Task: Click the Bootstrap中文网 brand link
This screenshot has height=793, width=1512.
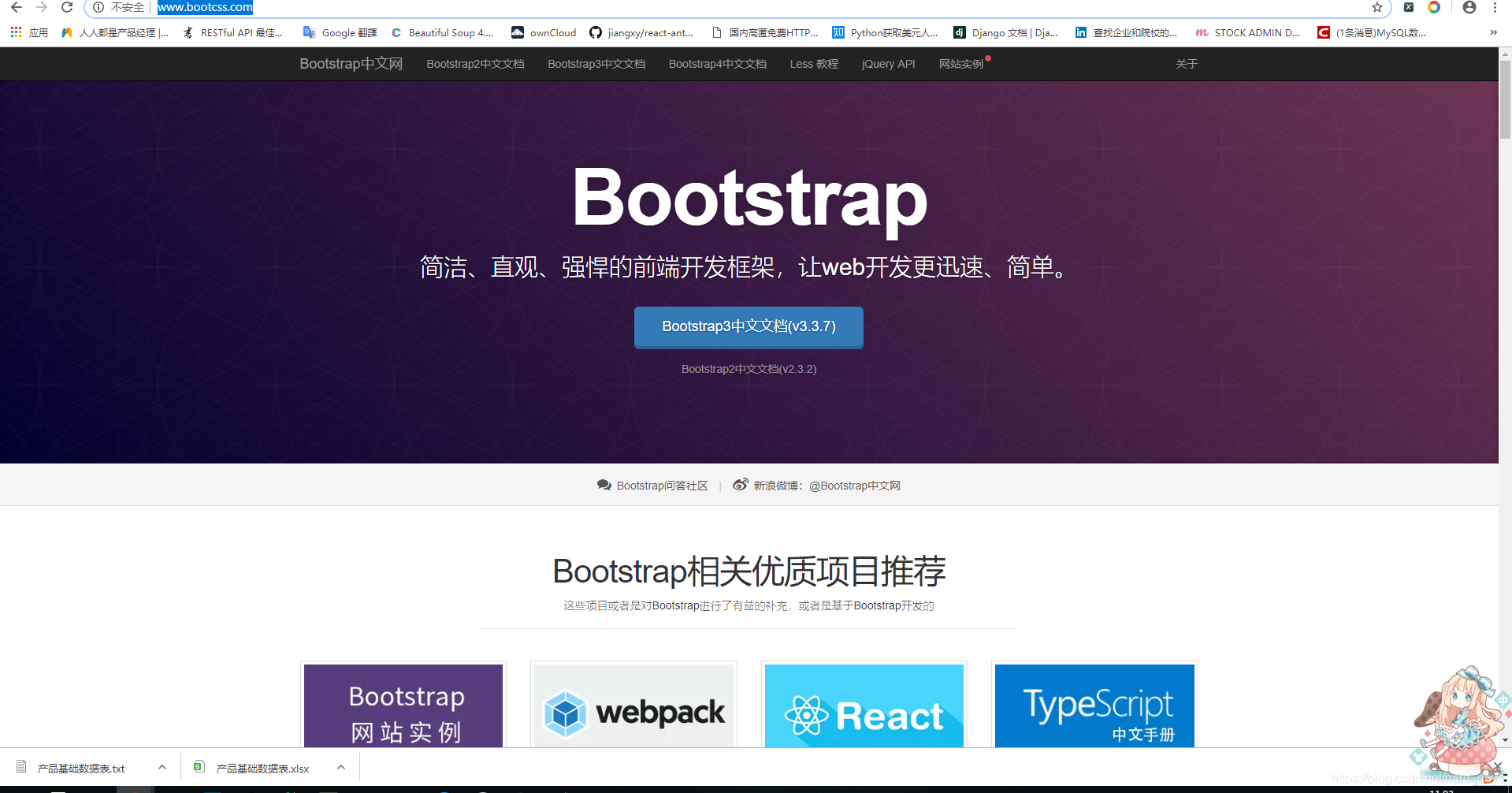Action: tap(351, 64)
